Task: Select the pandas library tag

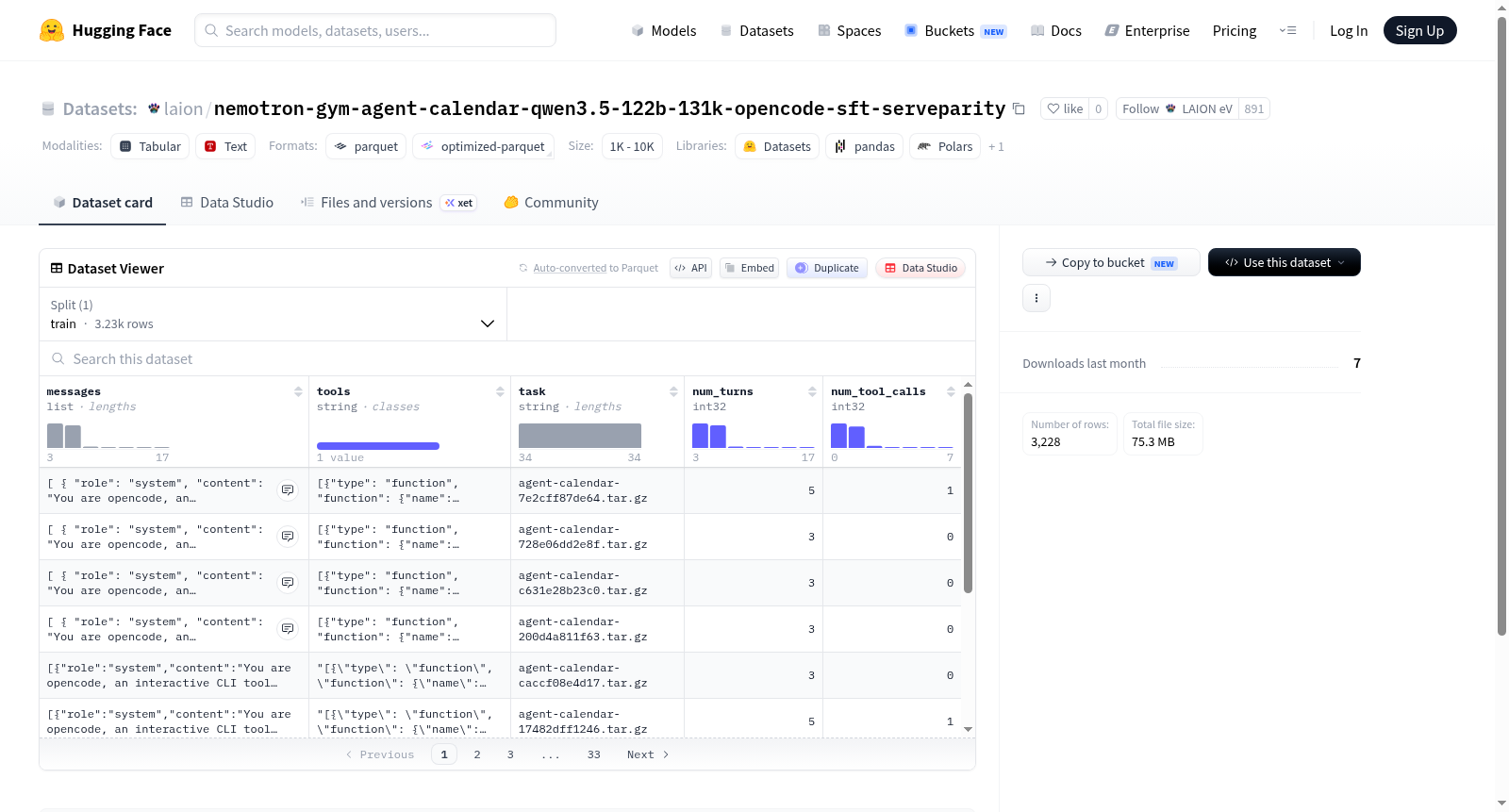Action: 865,146
